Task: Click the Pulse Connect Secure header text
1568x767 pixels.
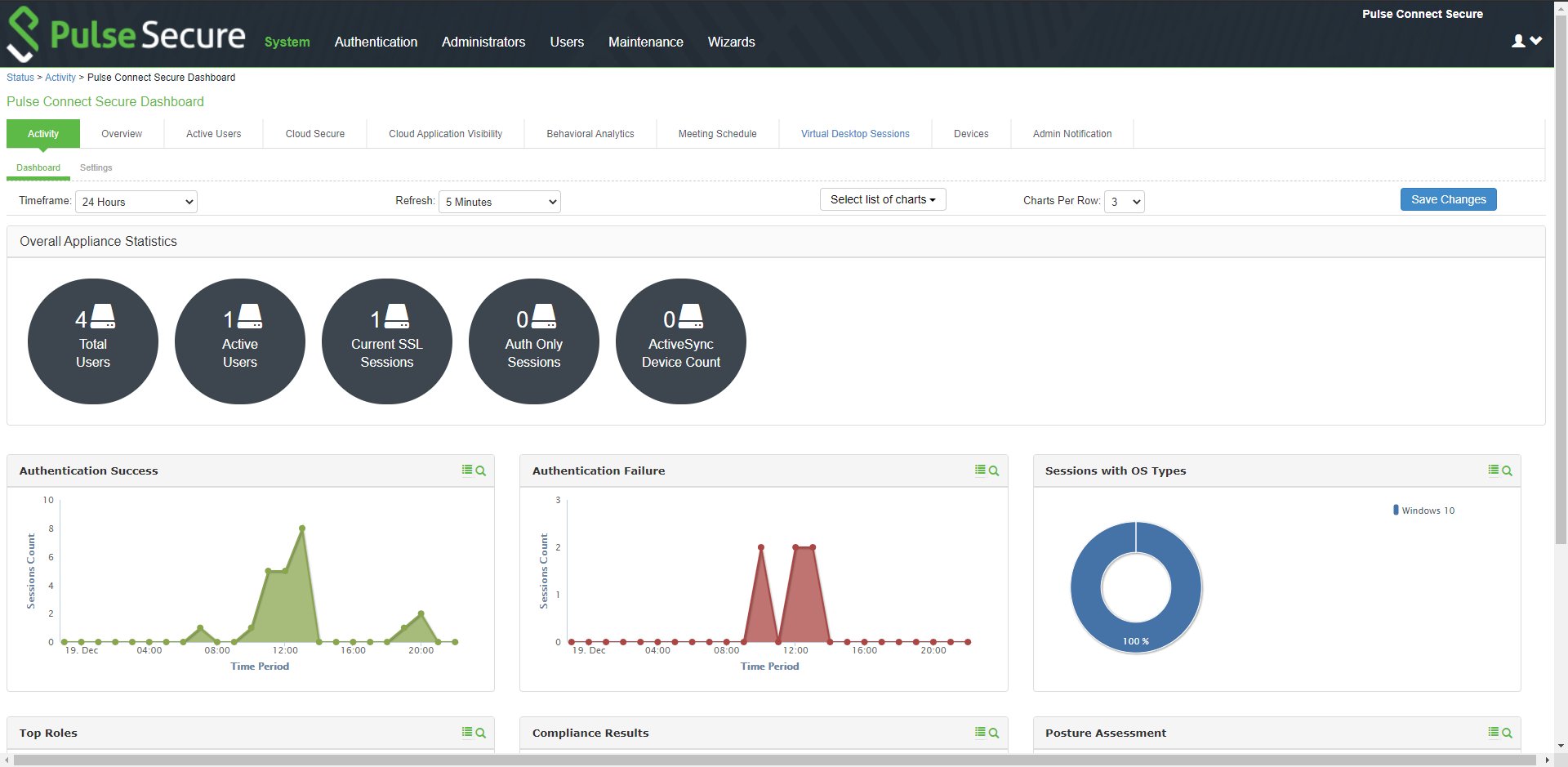Action: [x=1422, y=14]
